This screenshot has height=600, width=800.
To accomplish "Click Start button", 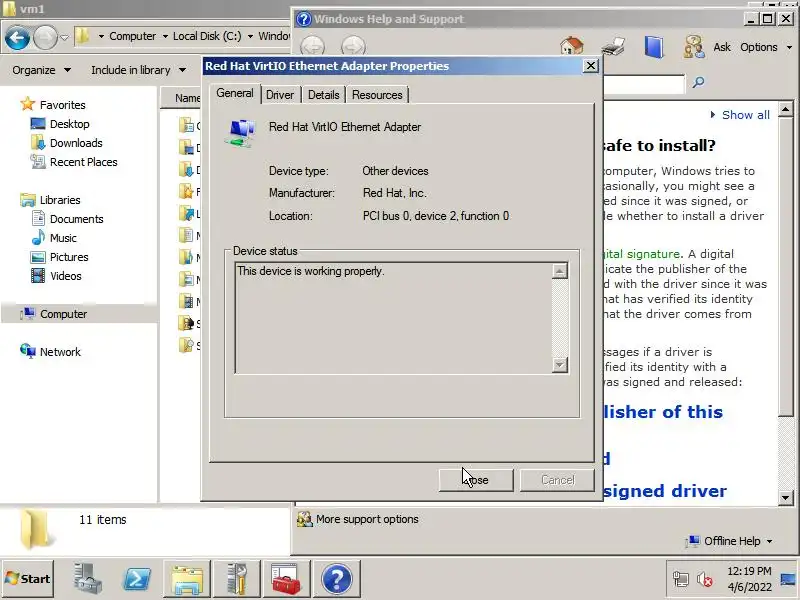I will (28, 579).
